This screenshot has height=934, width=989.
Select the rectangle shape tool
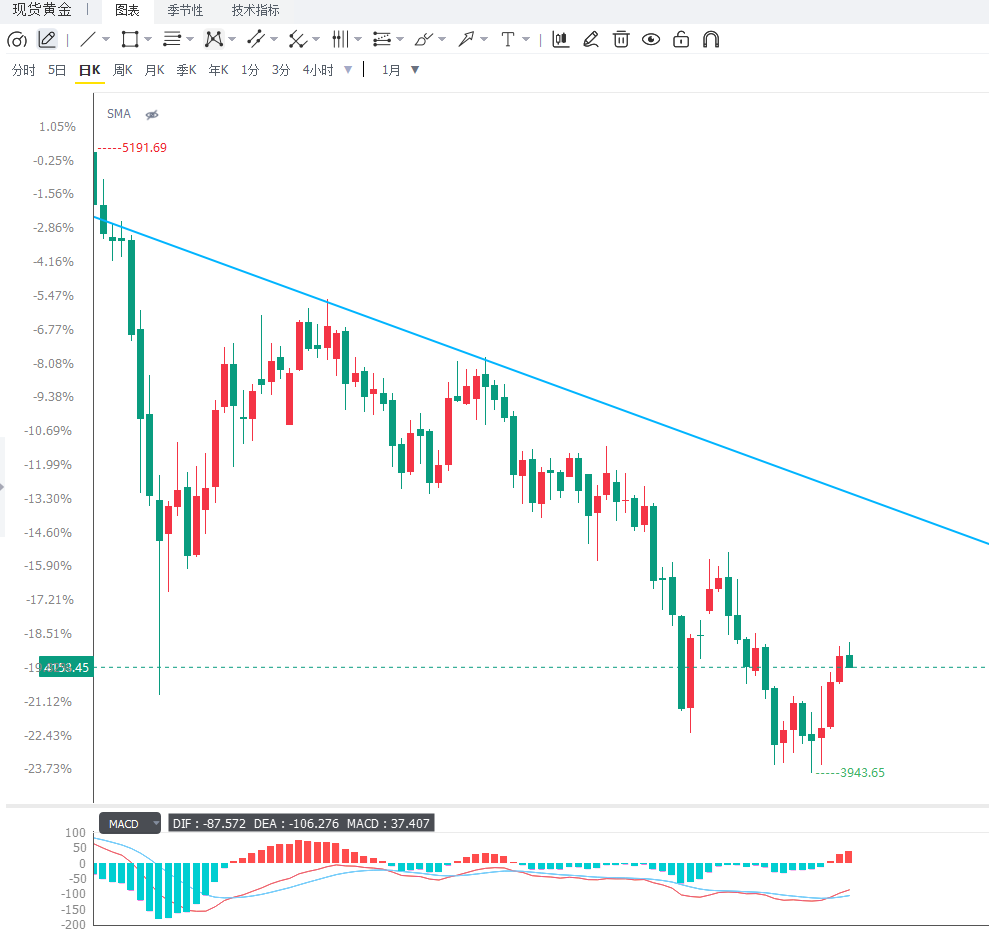click(130, 39)
